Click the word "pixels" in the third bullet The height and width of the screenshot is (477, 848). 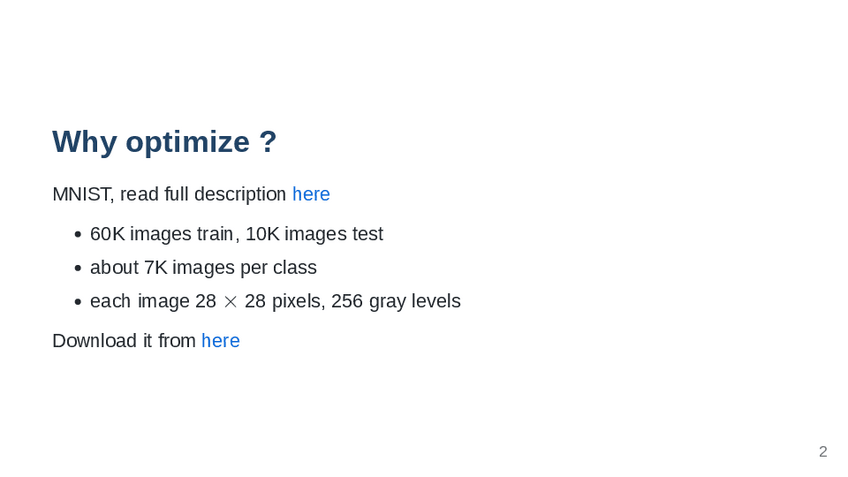295,301
